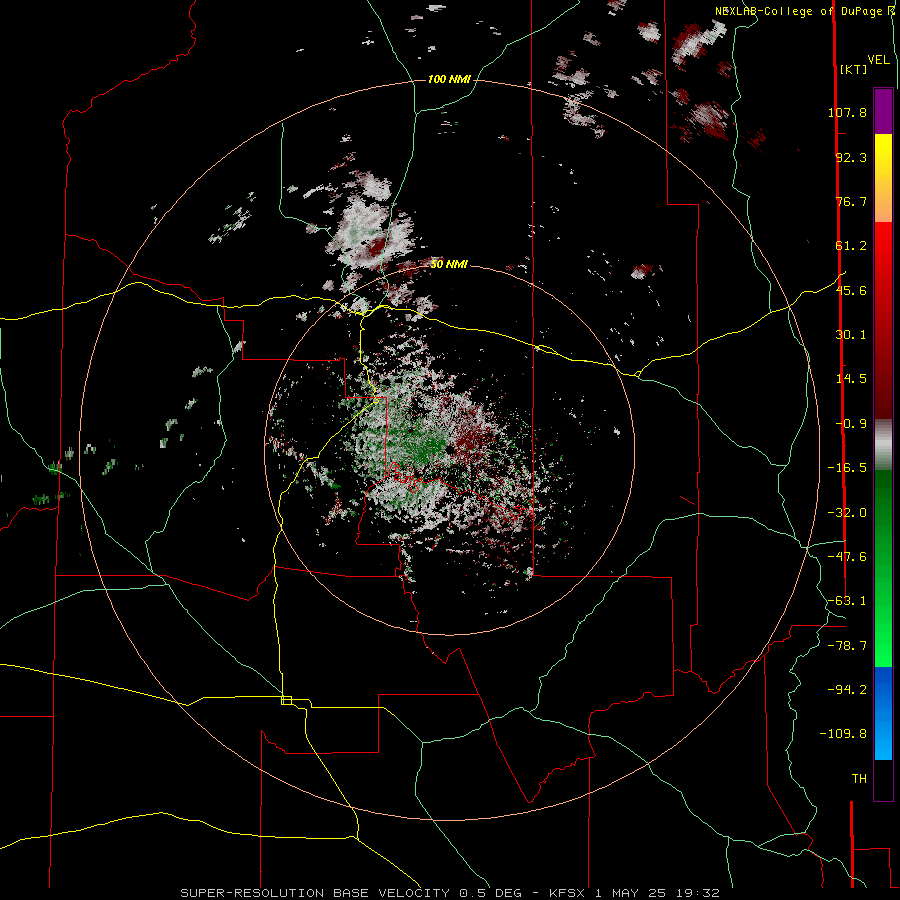
Task: Select the 30.1 scale value
Action: pyautogui.click(x=851, y=335)
